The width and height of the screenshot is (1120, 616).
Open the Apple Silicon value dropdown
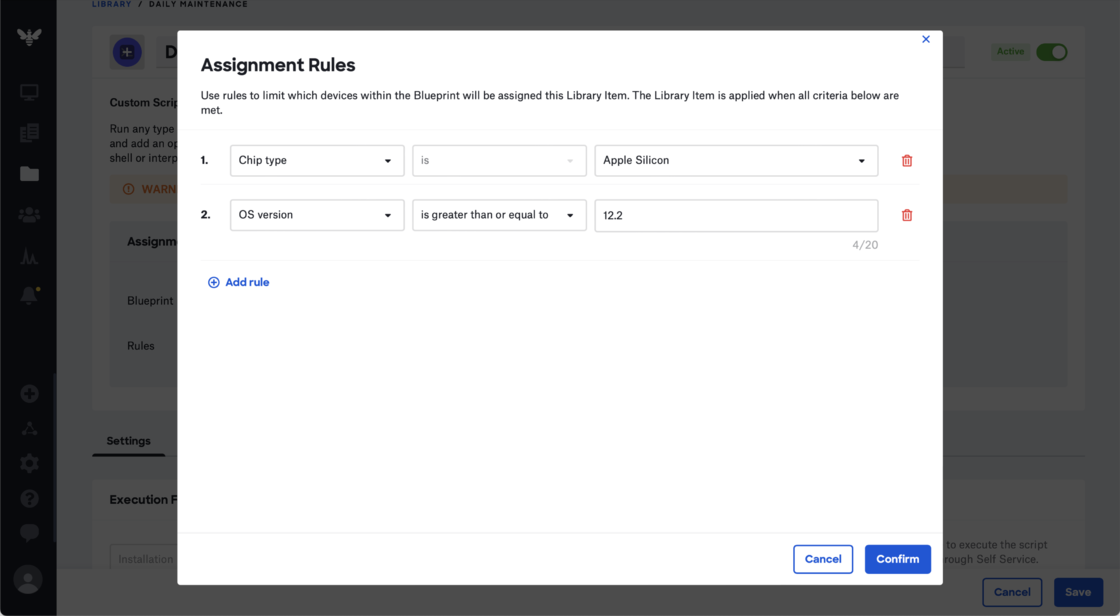pyautogui.click(x=736, y=161)
